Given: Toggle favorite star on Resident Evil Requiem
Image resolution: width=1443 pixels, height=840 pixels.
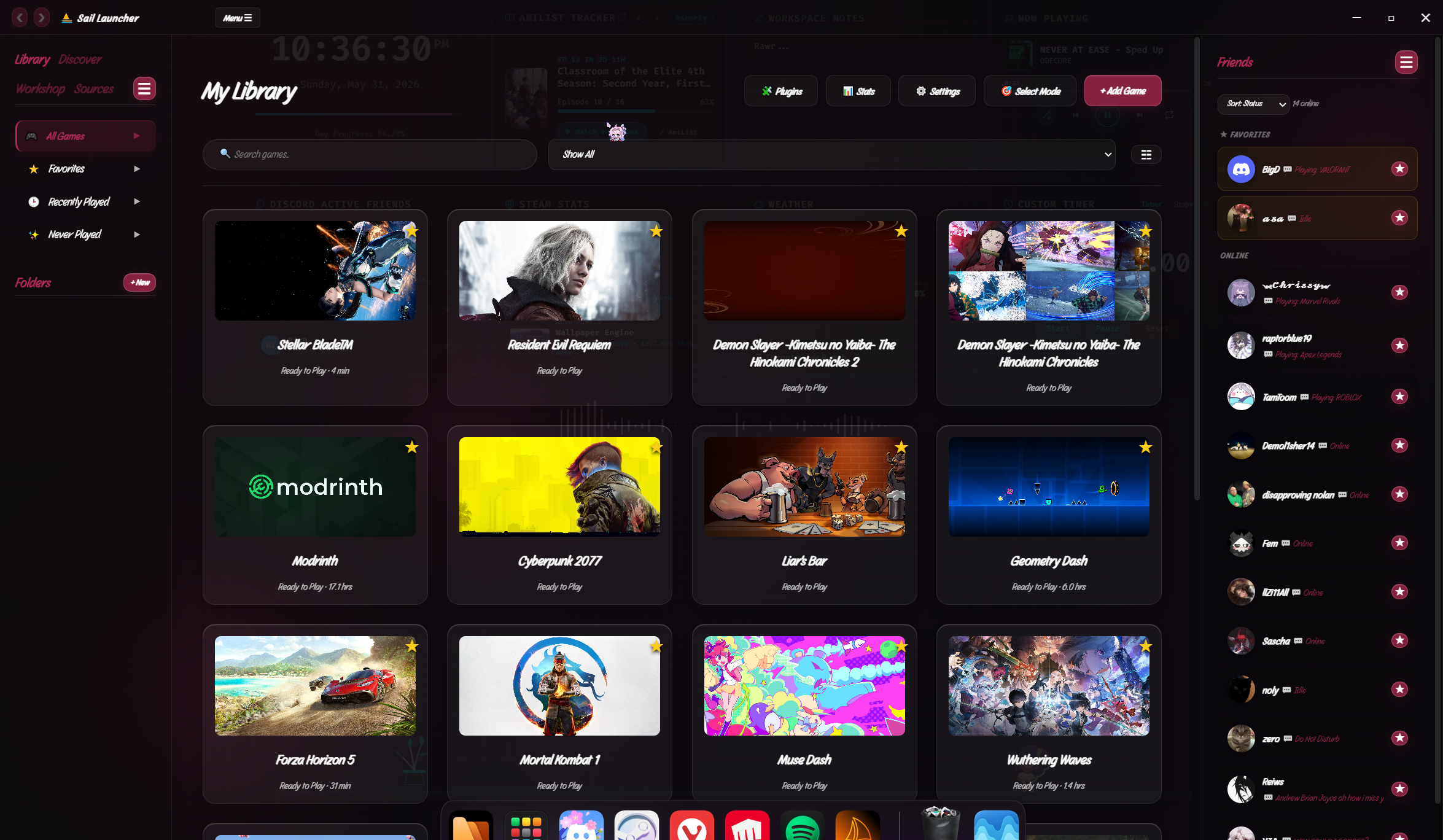Looking at the screenshot, I should pos(656,231).
